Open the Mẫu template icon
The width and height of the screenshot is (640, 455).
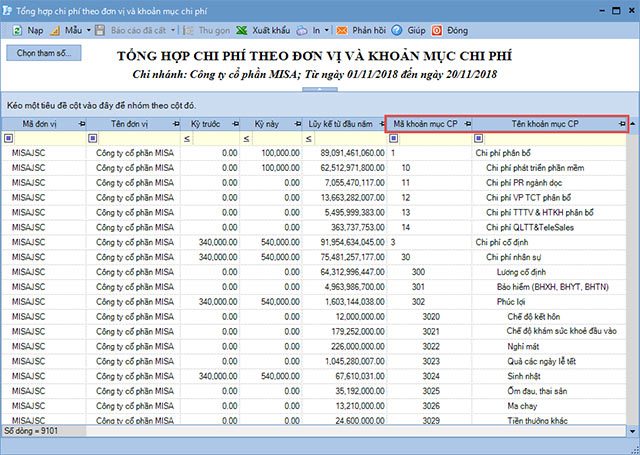[56, 30]
